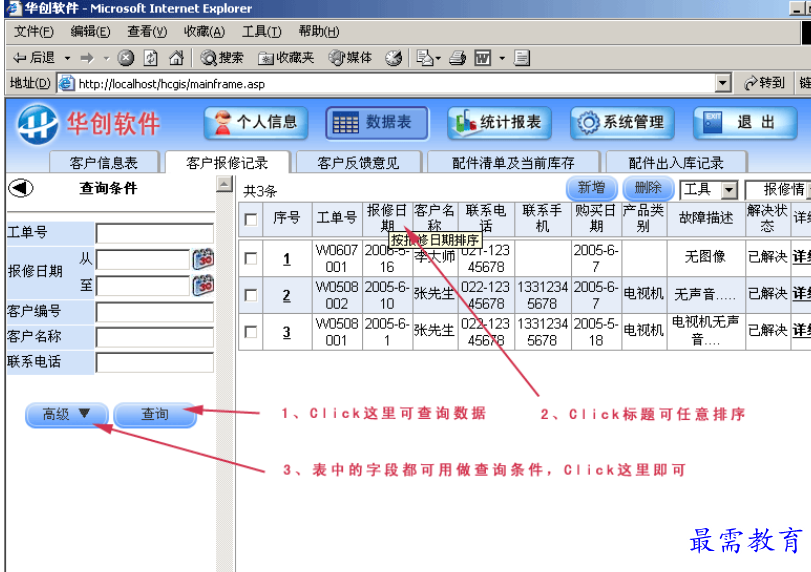Print the page icon
The width and height of the screenshot is (811, 572).
(457, 58)
